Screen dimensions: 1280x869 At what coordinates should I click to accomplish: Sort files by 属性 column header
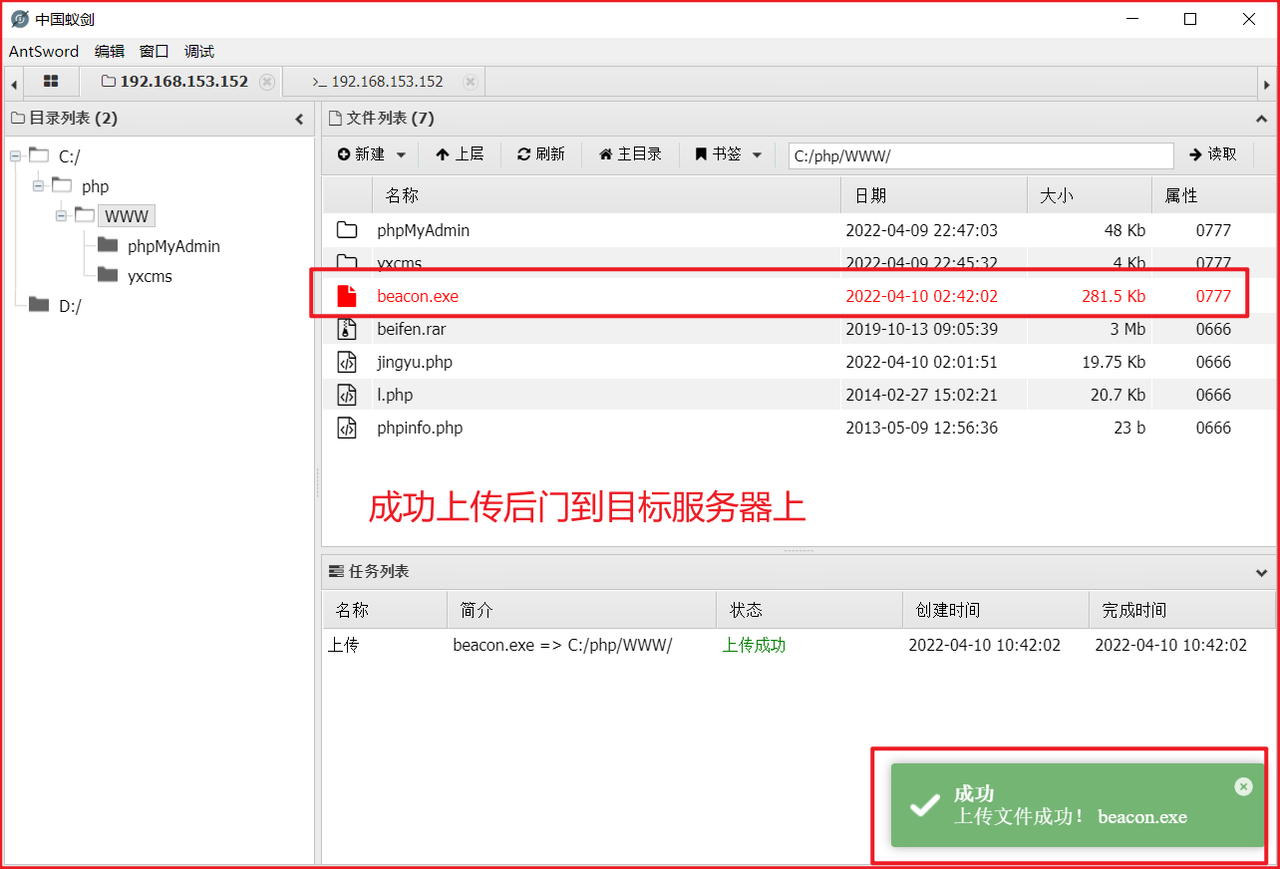pos(1214,196)
